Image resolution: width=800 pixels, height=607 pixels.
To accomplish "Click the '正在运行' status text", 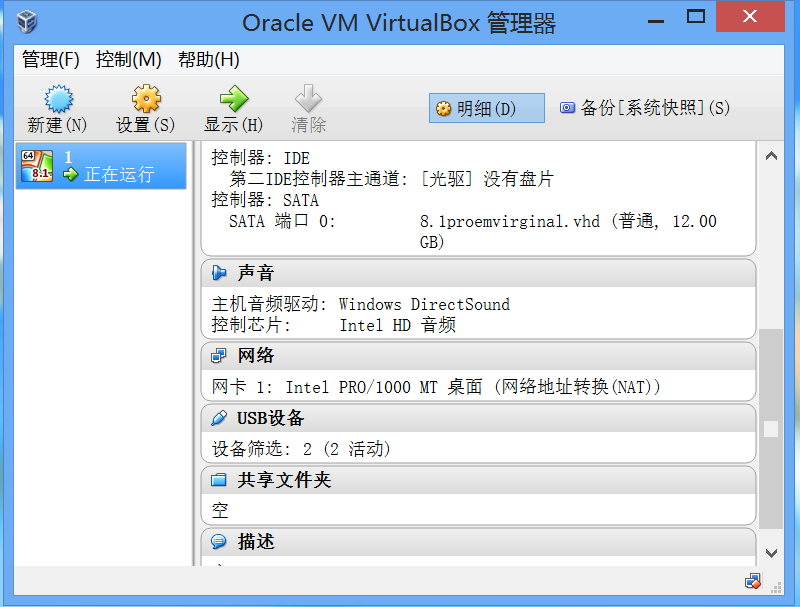I will (x=119, y=174).
